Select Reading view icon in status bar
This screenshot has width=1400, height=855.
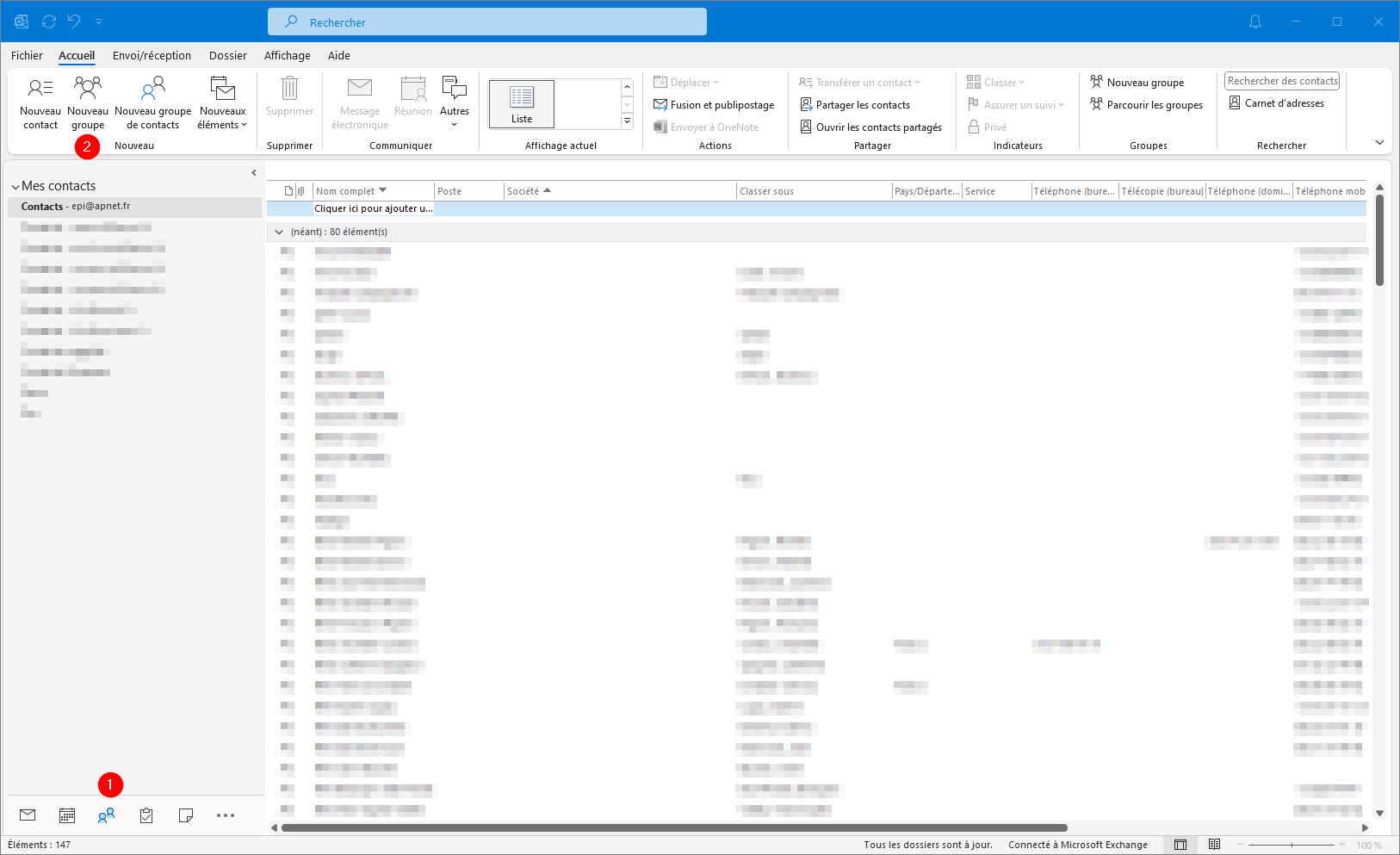coord(1214,845)
